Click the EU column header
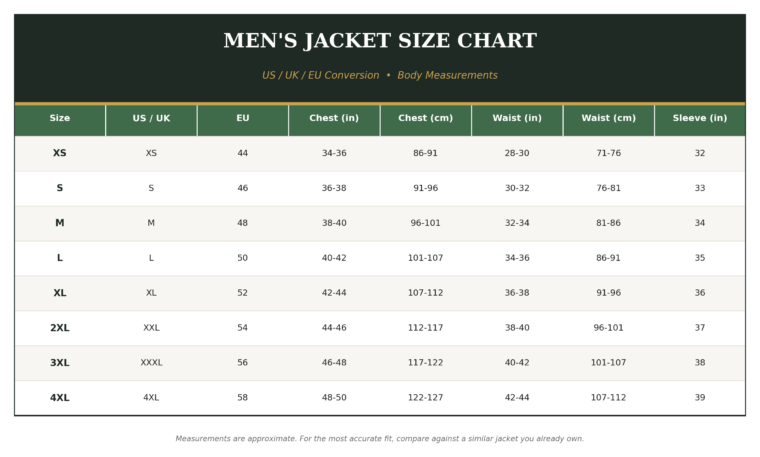This screenshot has height=457, width=760. click(x=243, y=118)
